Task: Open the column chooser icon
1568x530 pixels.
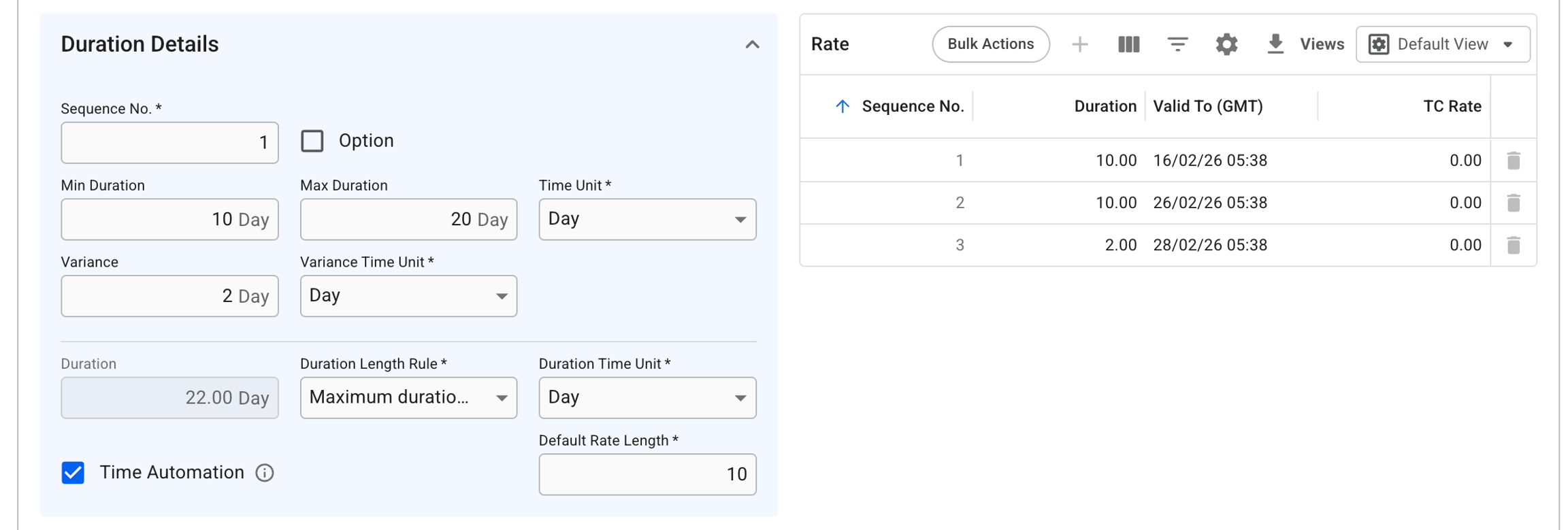Action: coord(1128,45)
